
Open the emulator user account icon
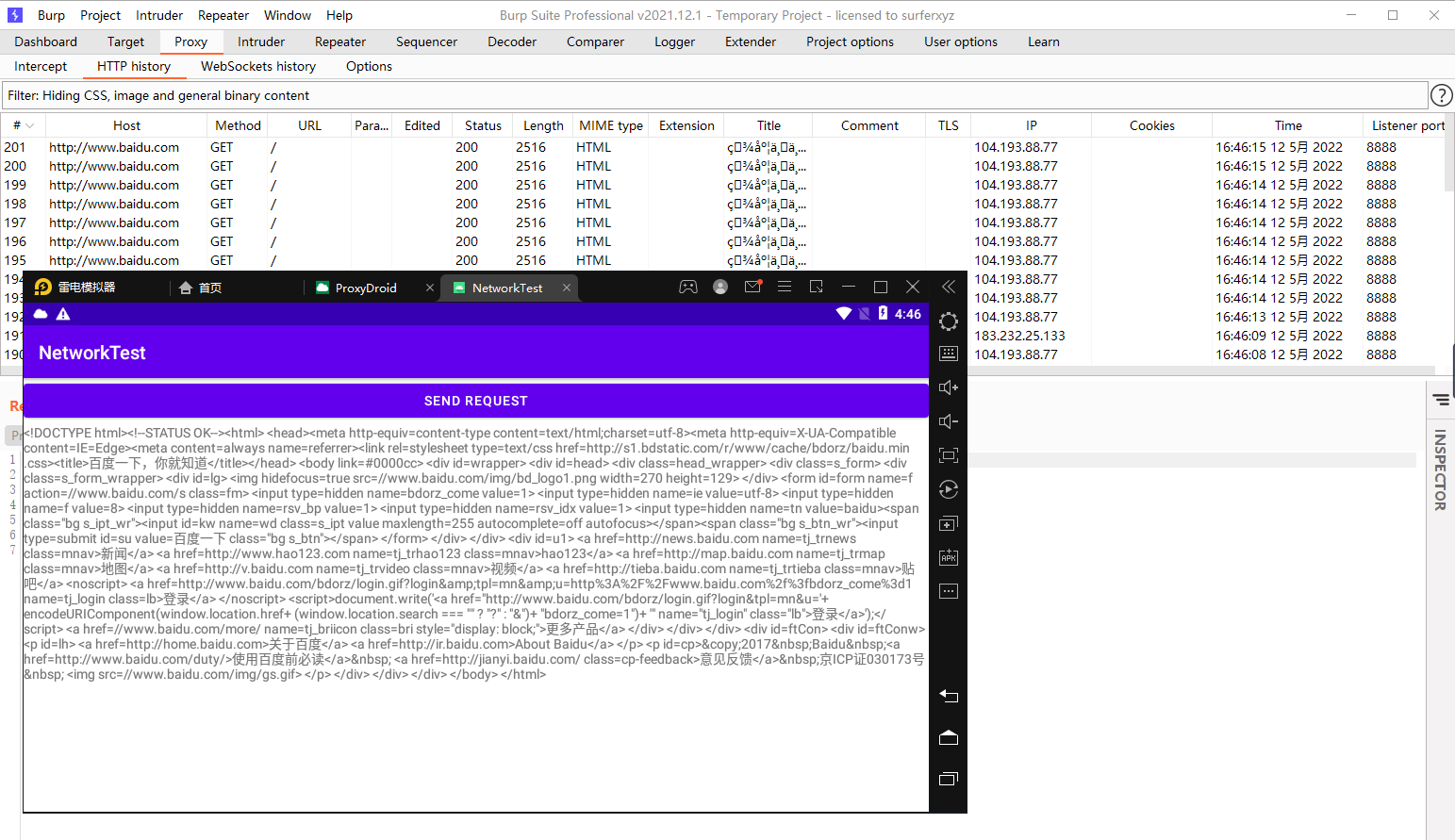click(x=720, y=287)
